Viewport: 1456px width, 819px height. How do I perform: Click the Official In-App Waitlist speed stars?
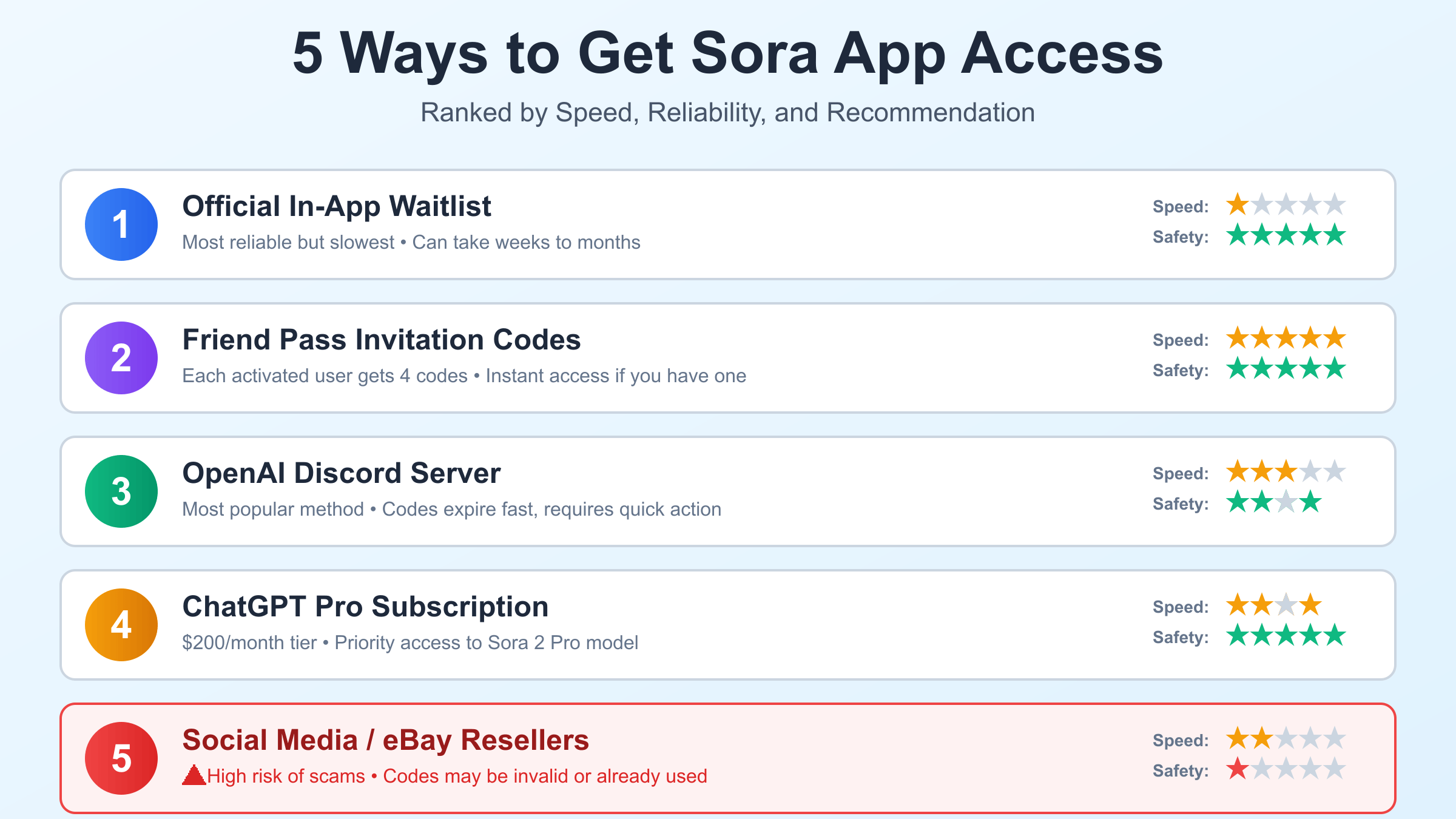click(1286, 205)
